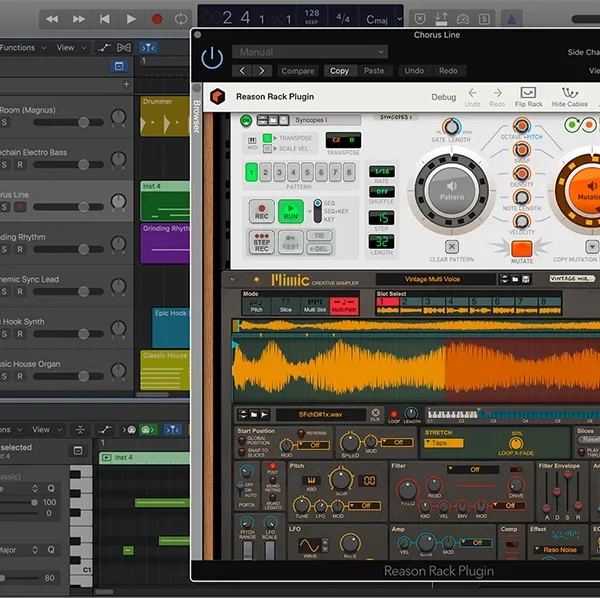
Task: Open the Effect Reso Noise dropdown
Action: coord(557,550)
